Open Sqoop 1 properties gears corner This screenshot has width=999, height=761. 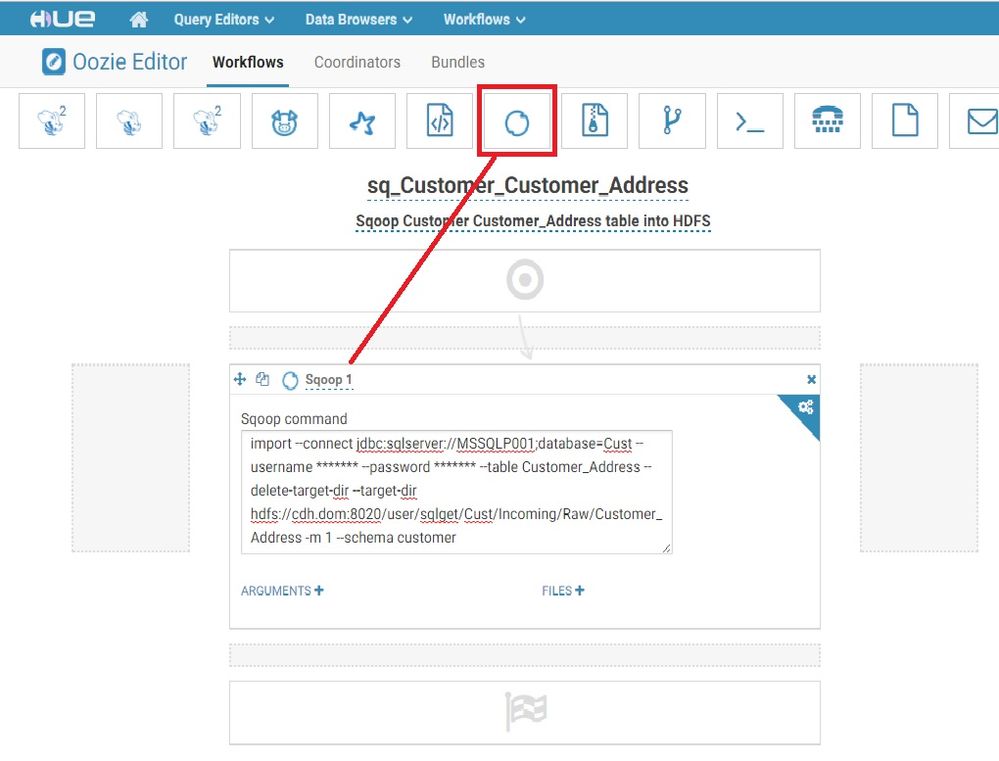pyautogui.click(x=805, y=407)
